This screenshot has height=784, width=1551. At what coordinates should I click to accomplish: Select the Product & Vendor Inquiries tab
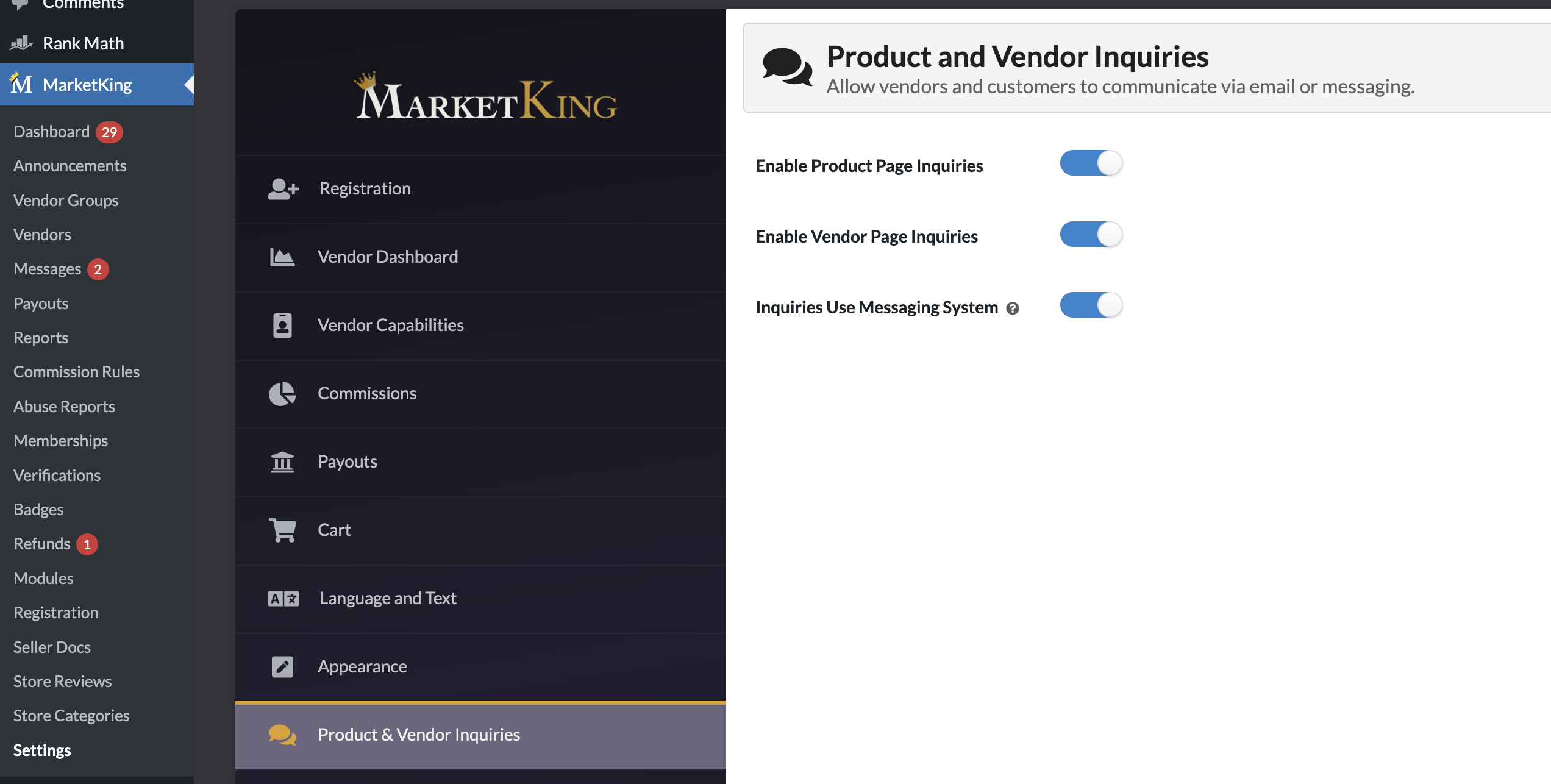(x=480, y=735)
